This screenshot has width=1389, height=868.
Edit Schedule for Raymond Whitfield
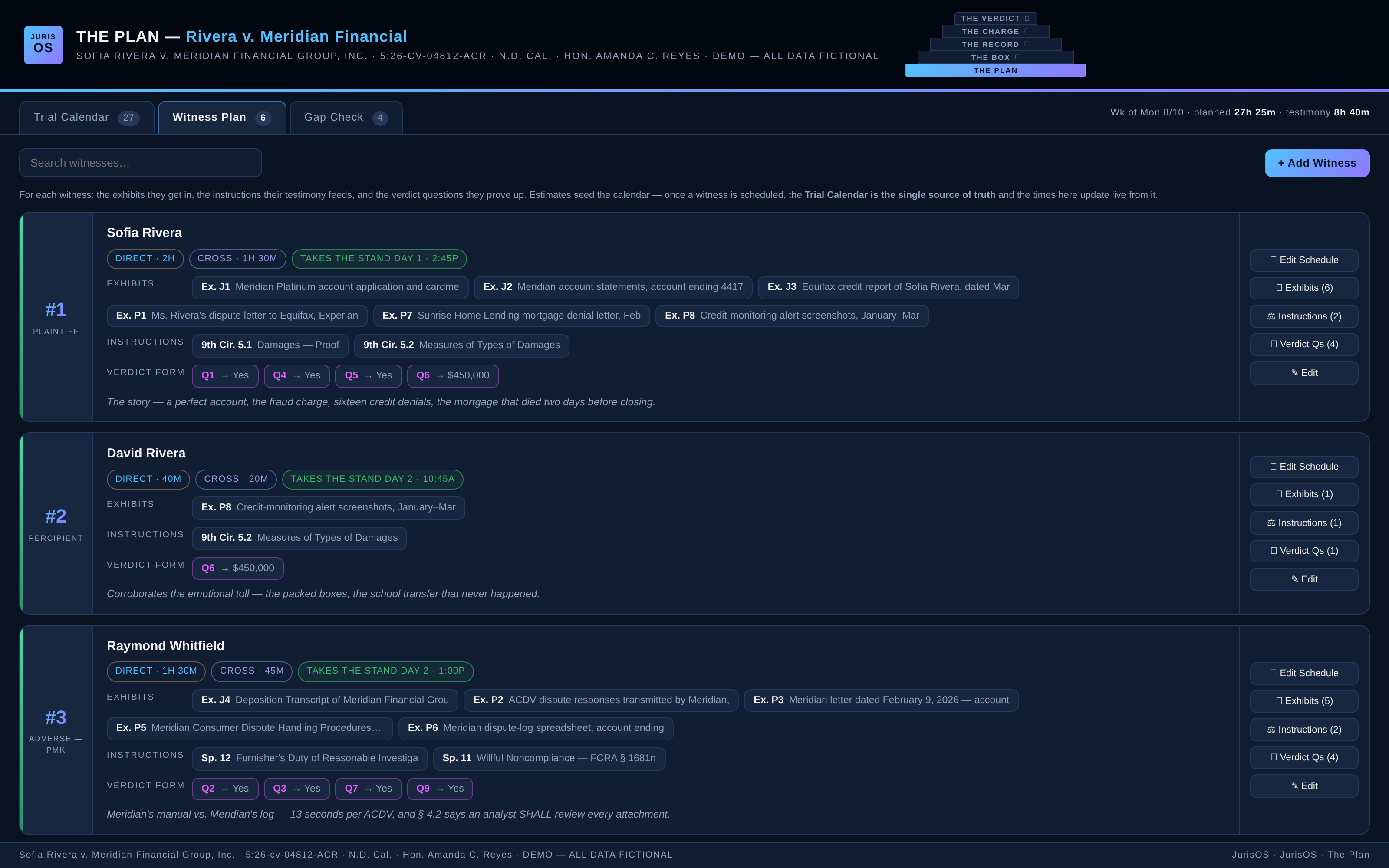(1304, 674)
